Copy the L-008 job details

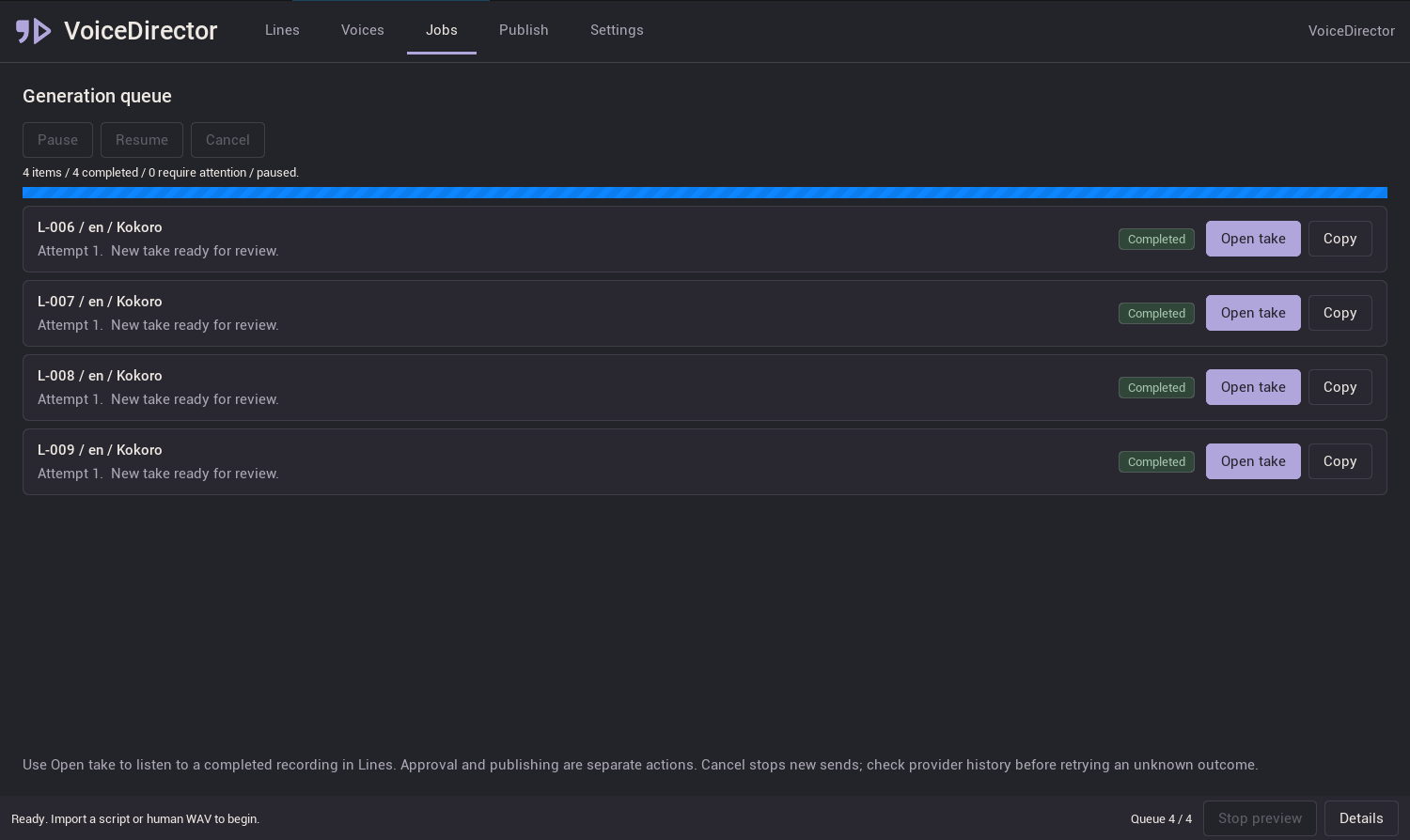coord(1340,387)
